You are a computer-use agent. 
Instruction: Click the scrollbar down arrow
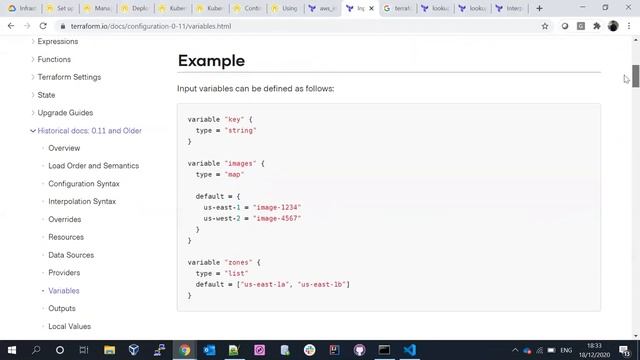pos(636,336)
